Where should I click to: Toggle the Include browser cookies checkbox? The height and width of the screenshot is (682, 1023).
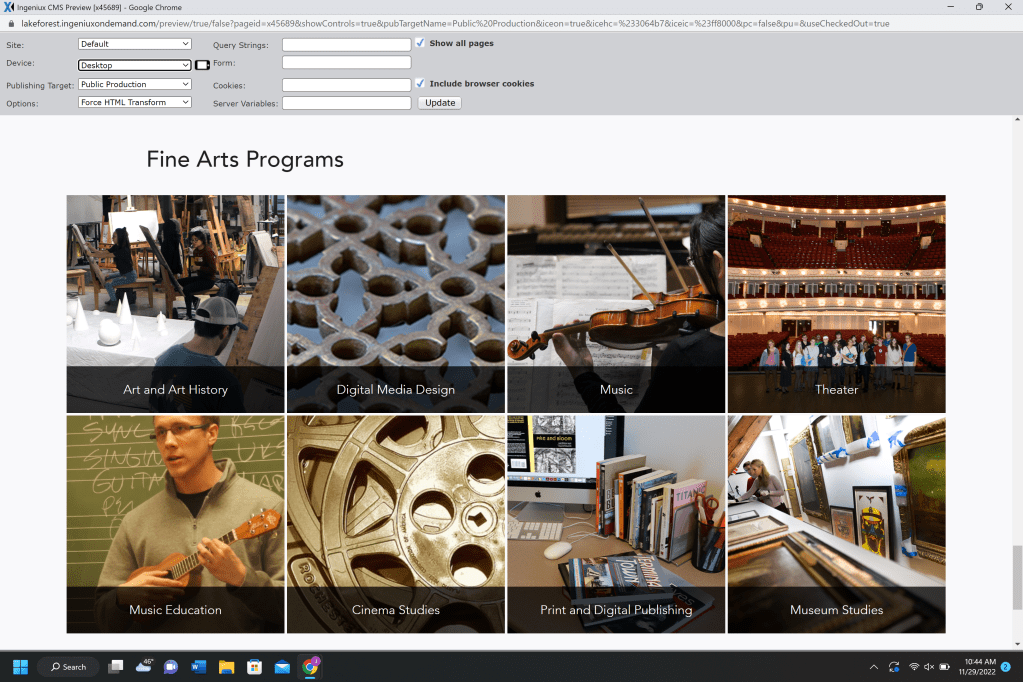click(420, 84)
